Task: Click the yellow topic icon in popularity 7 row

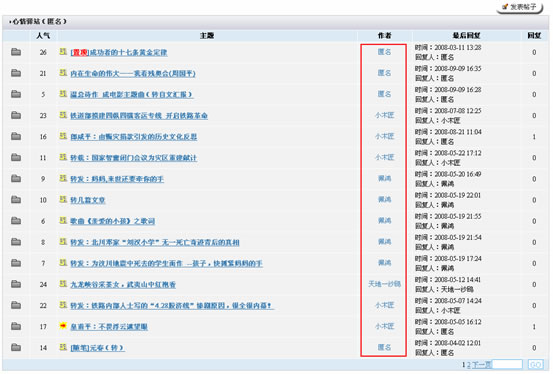Action: coord(63,263)
